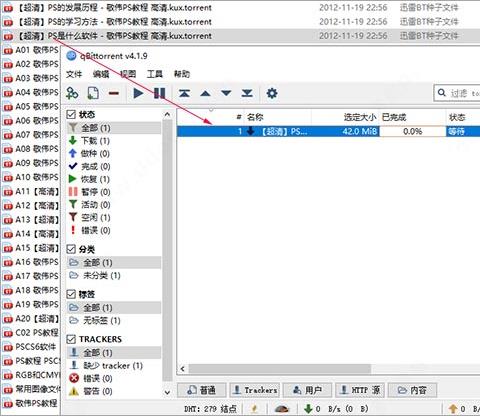Open options via the gear icon
Screen dimensions: 480x416
(x=272, y=93)
